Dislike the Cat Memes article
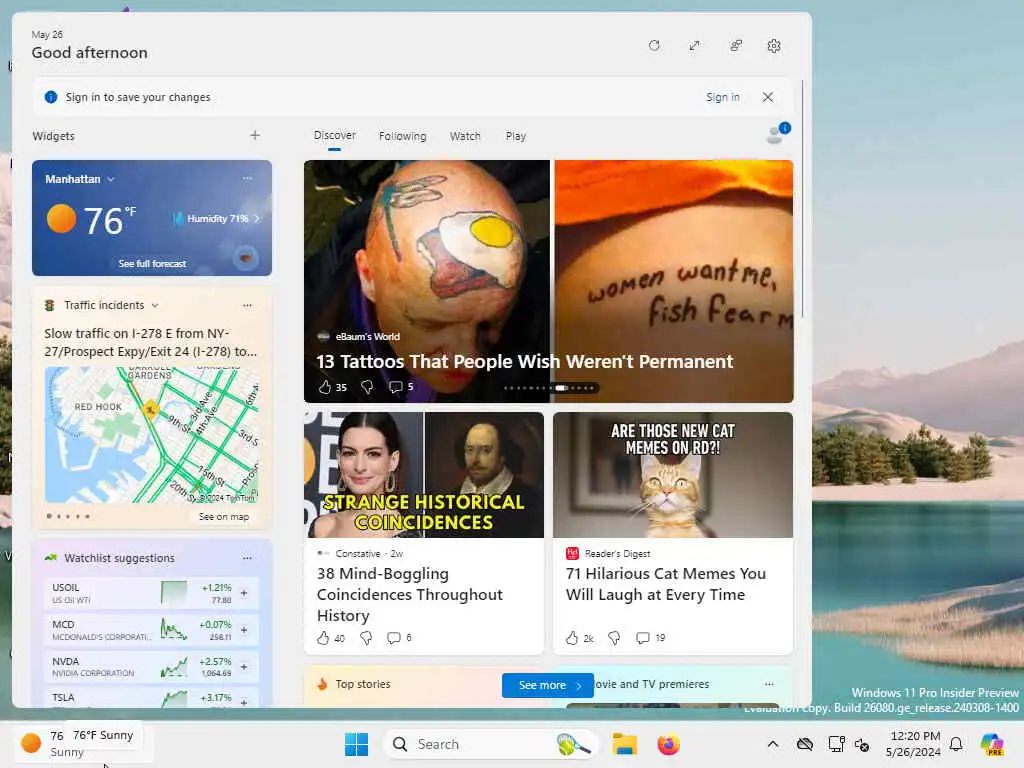Viewport: 1024px width, 768px height. 614,638
